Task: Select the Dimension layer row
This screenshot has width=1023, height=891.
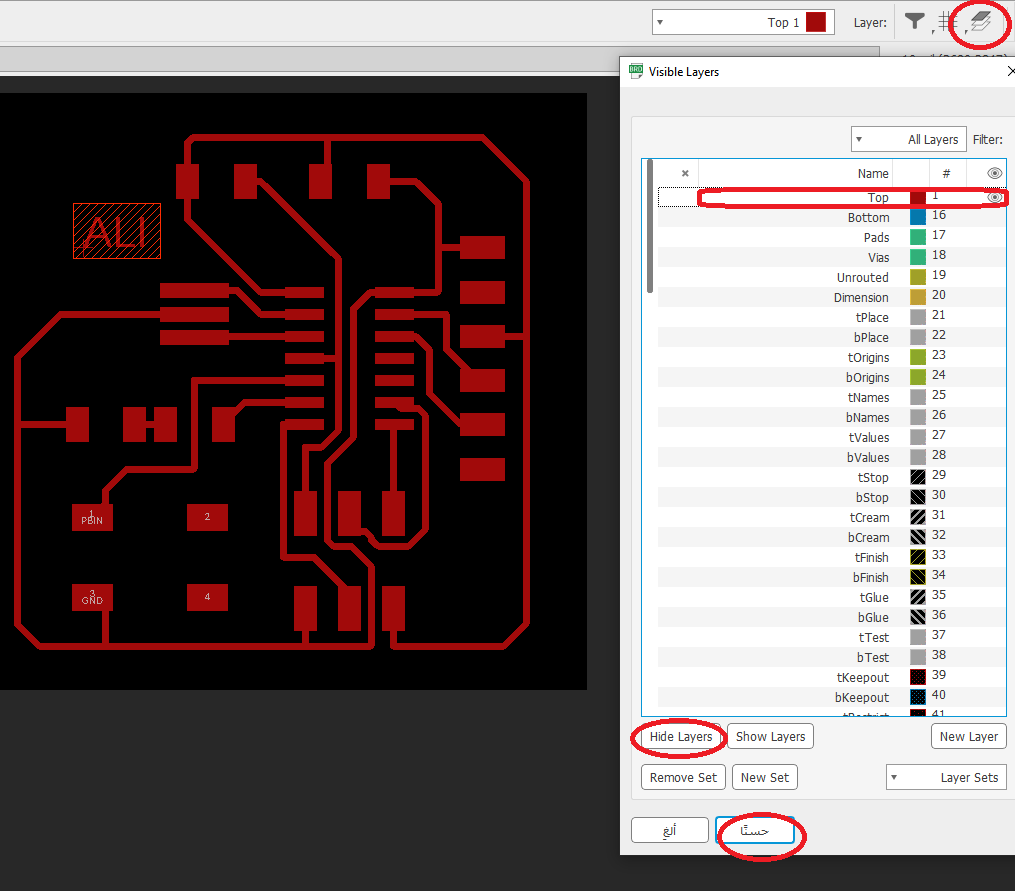Action: (831, 297)
